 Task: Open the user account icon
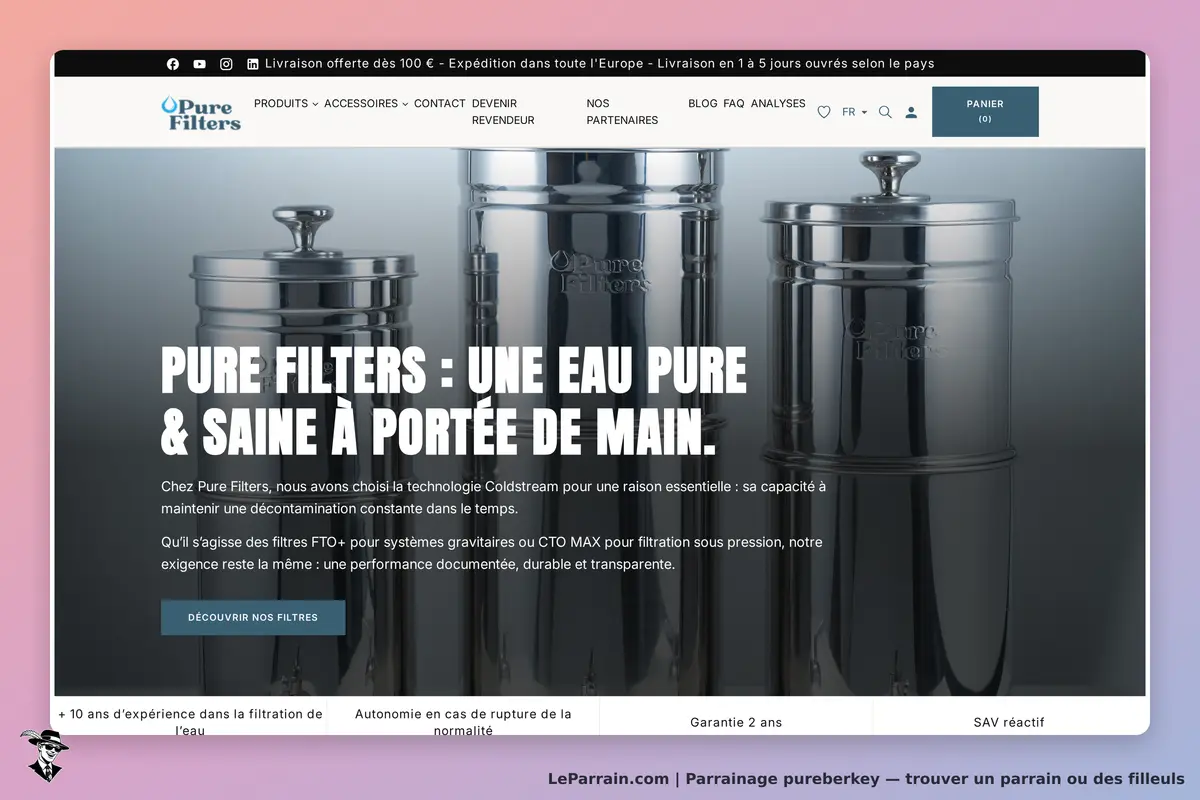click(911, 112)
